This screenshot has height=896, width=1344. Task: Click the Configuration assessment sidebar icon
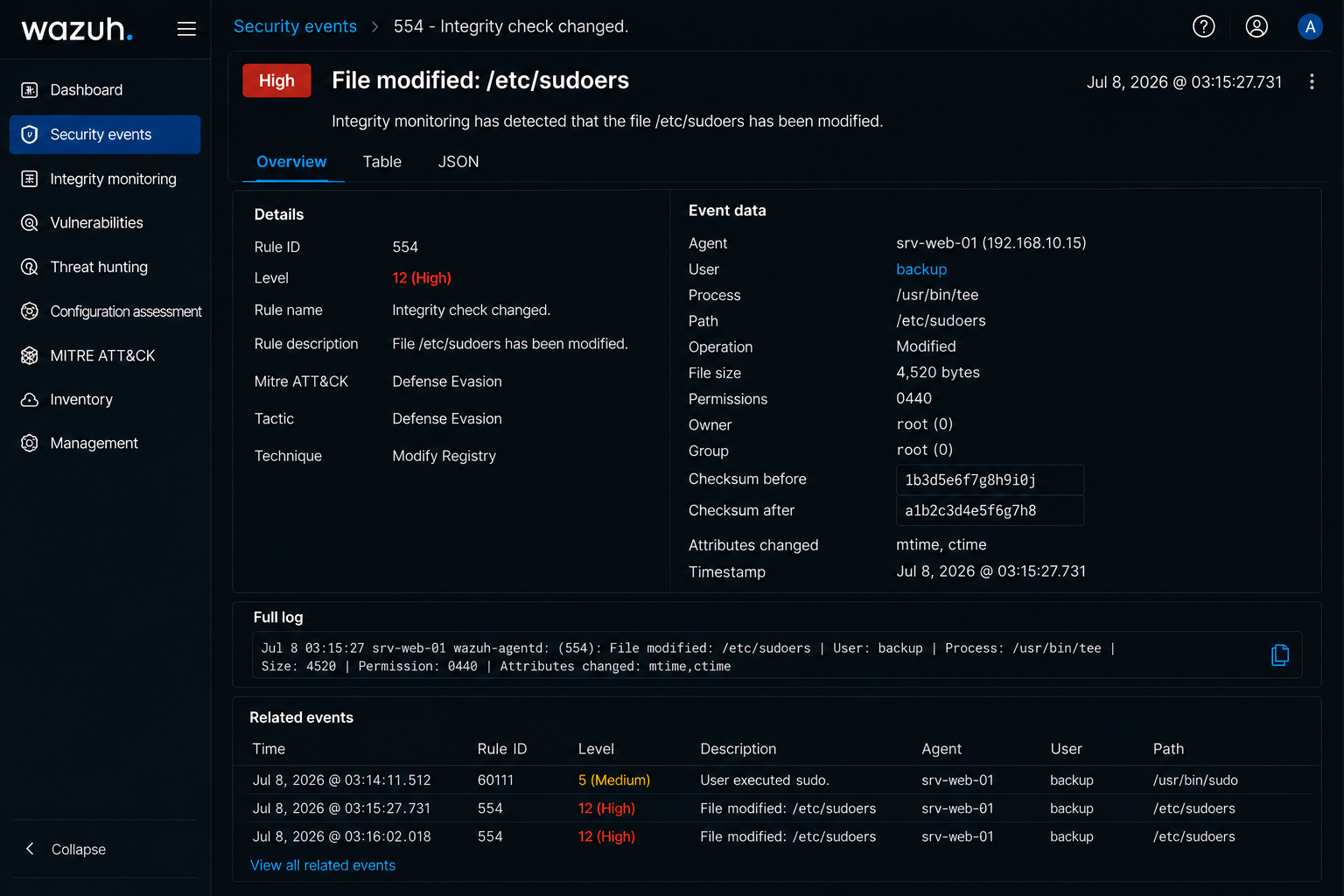pyautogui.click(x=30, y=311)
